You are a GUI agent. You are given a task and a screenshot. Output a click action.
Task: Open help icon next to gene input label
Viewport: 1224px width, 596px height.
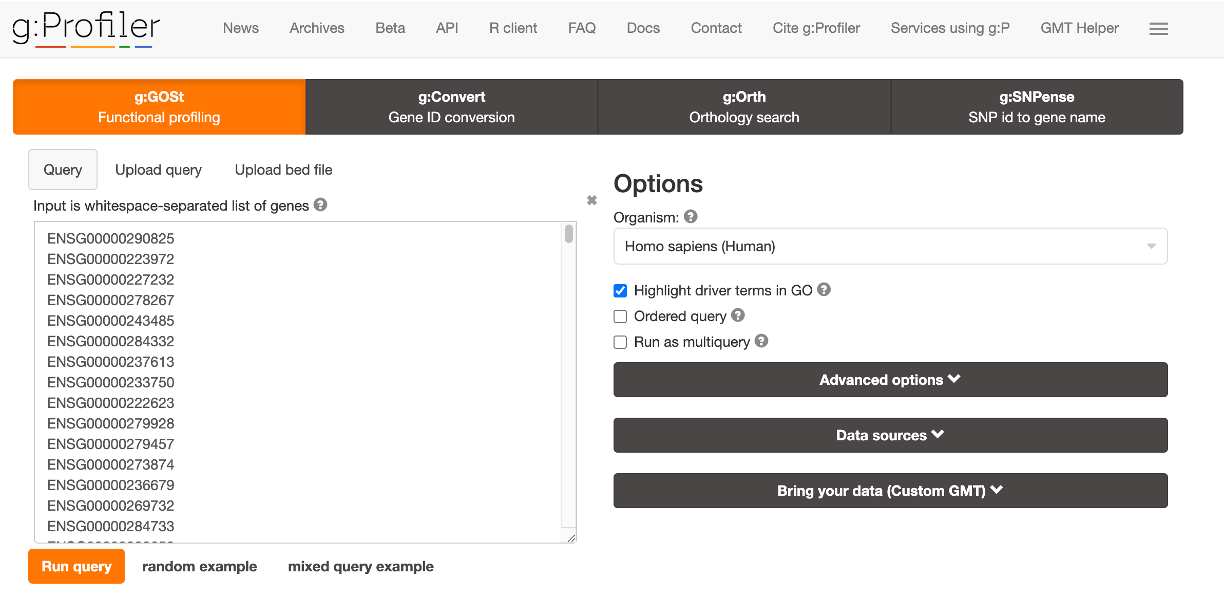click(x=320, y=205)
